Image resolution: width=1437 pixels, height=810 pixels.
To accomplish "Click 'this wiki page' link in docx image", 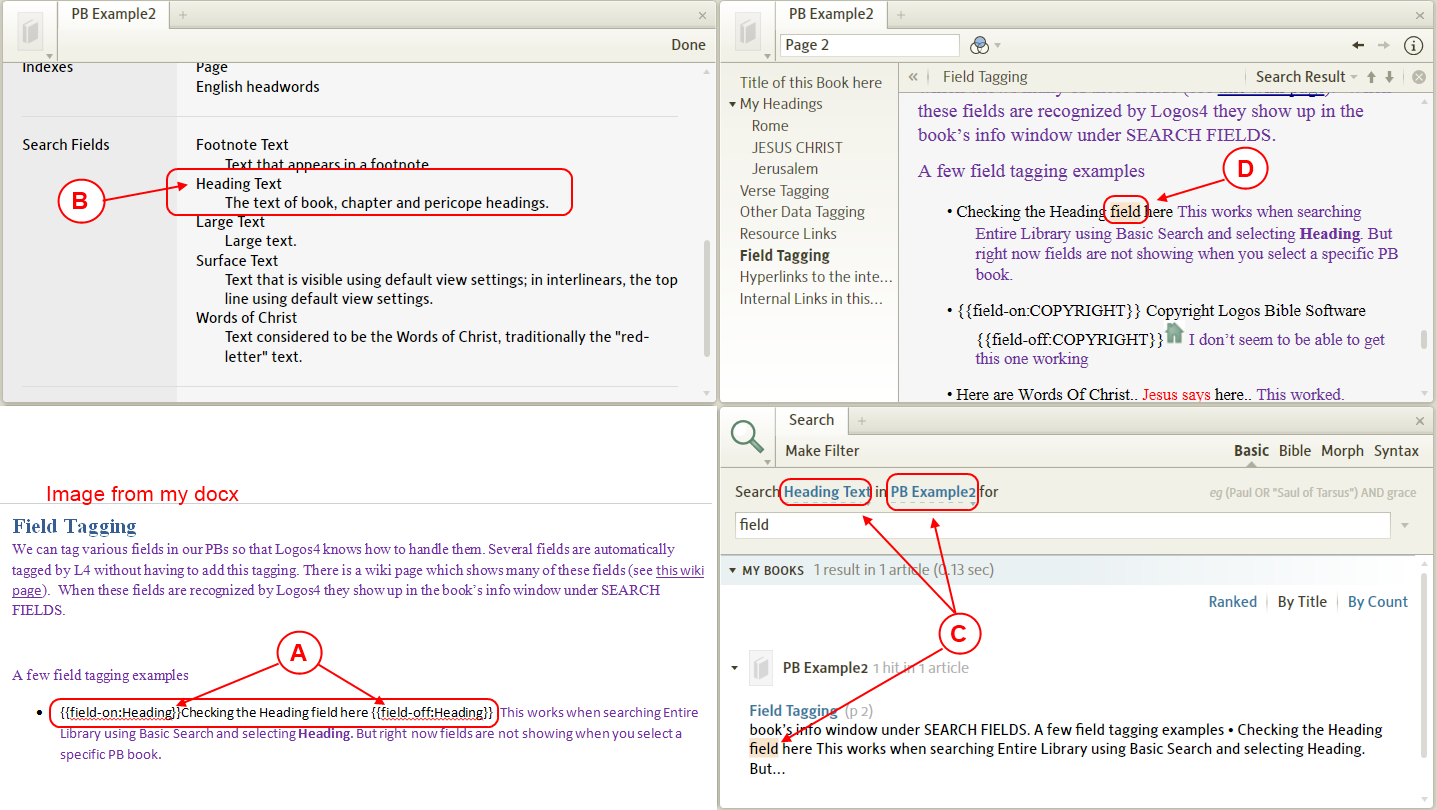I will point(680,570).
